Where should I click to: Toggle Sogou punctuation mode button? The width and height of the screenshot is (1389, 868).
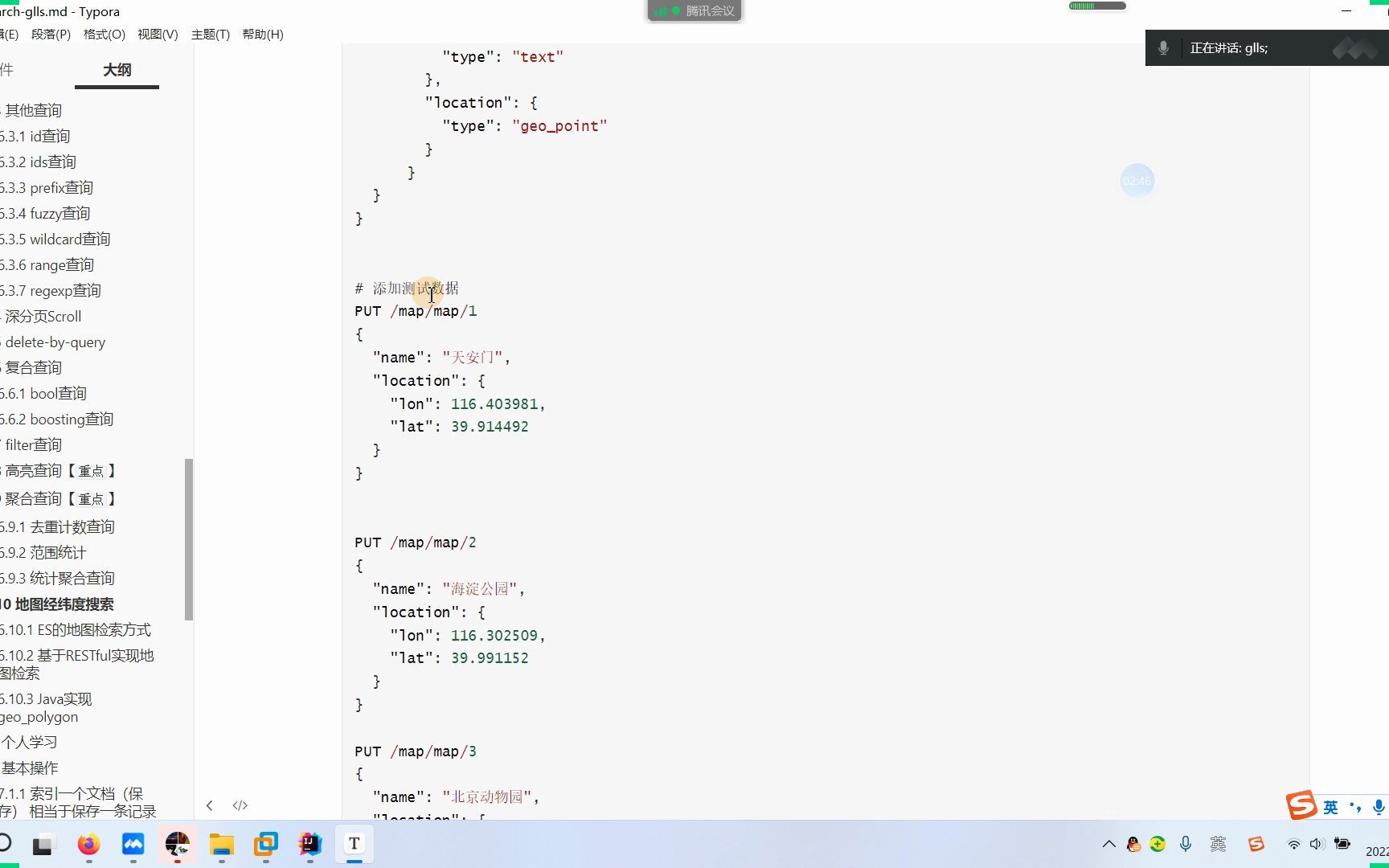click(x=1355, y=807)
